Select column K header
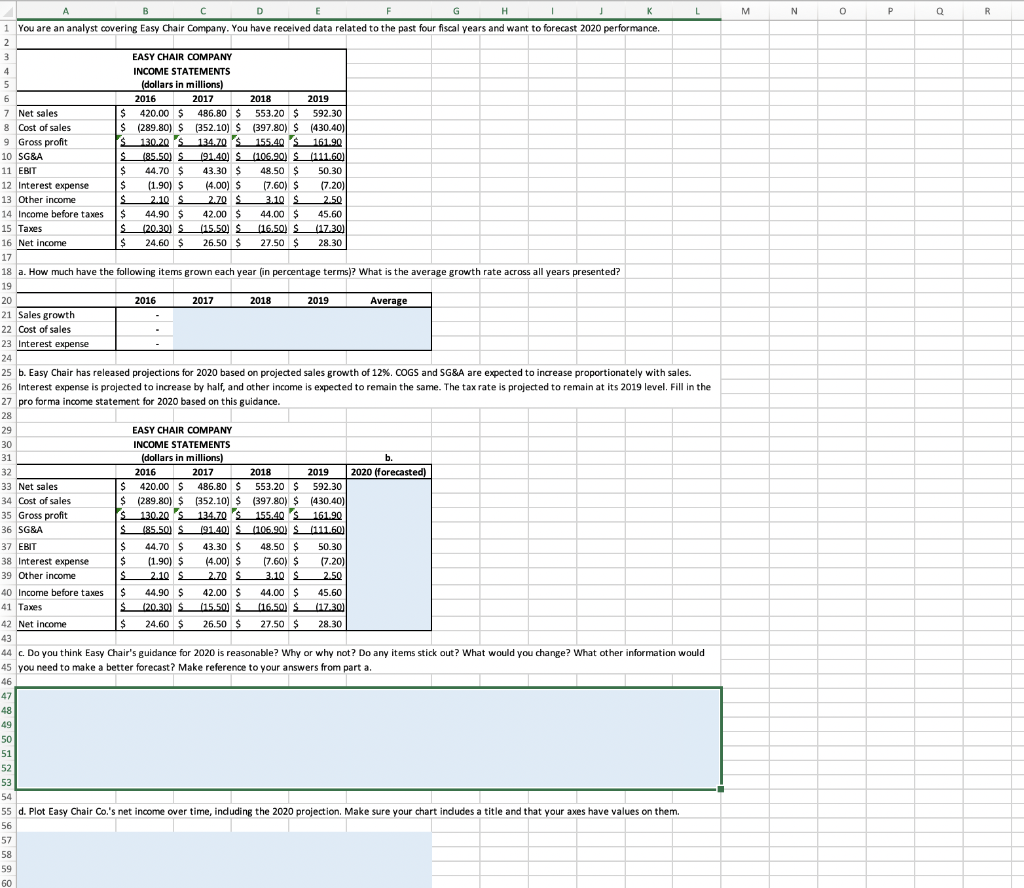Image resolution: width=1024 pixels, height=888 pixels. [x=649, y=10]
